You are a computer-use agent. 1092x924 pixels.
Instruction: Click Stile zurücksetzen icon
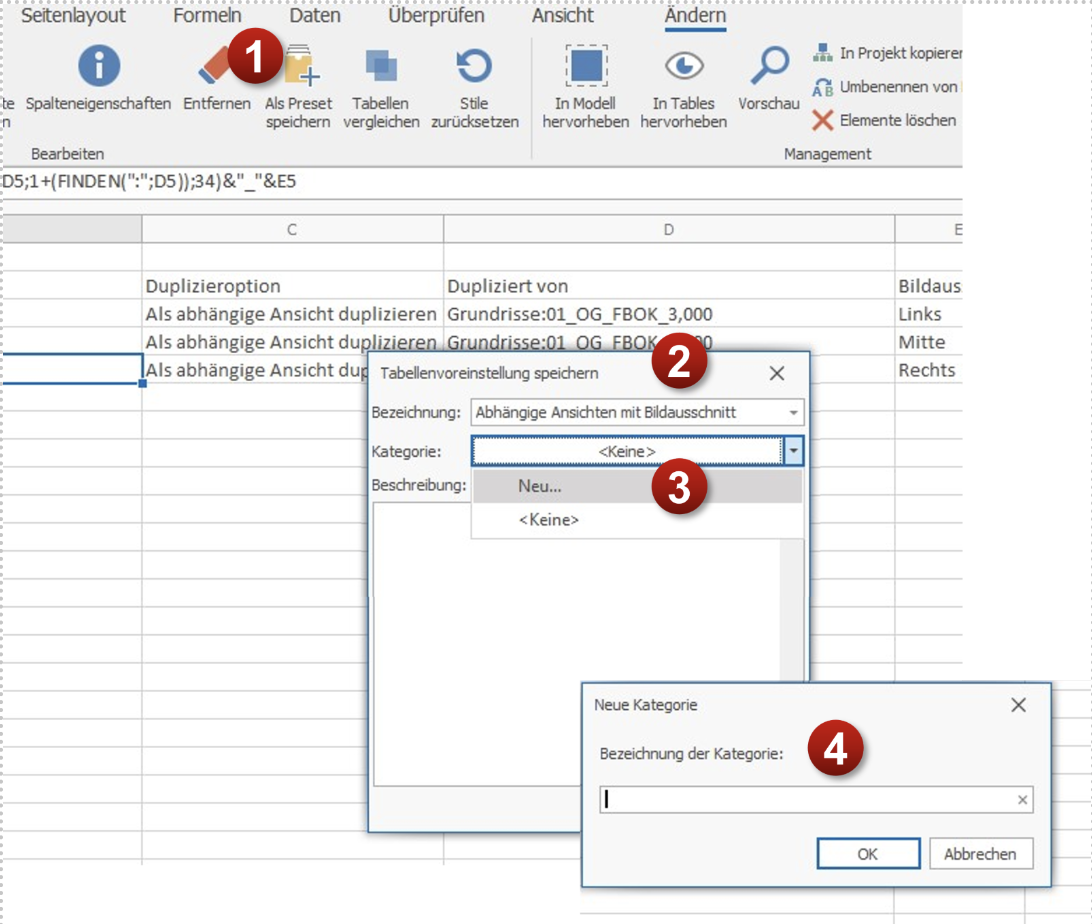(x=474, y=65)
